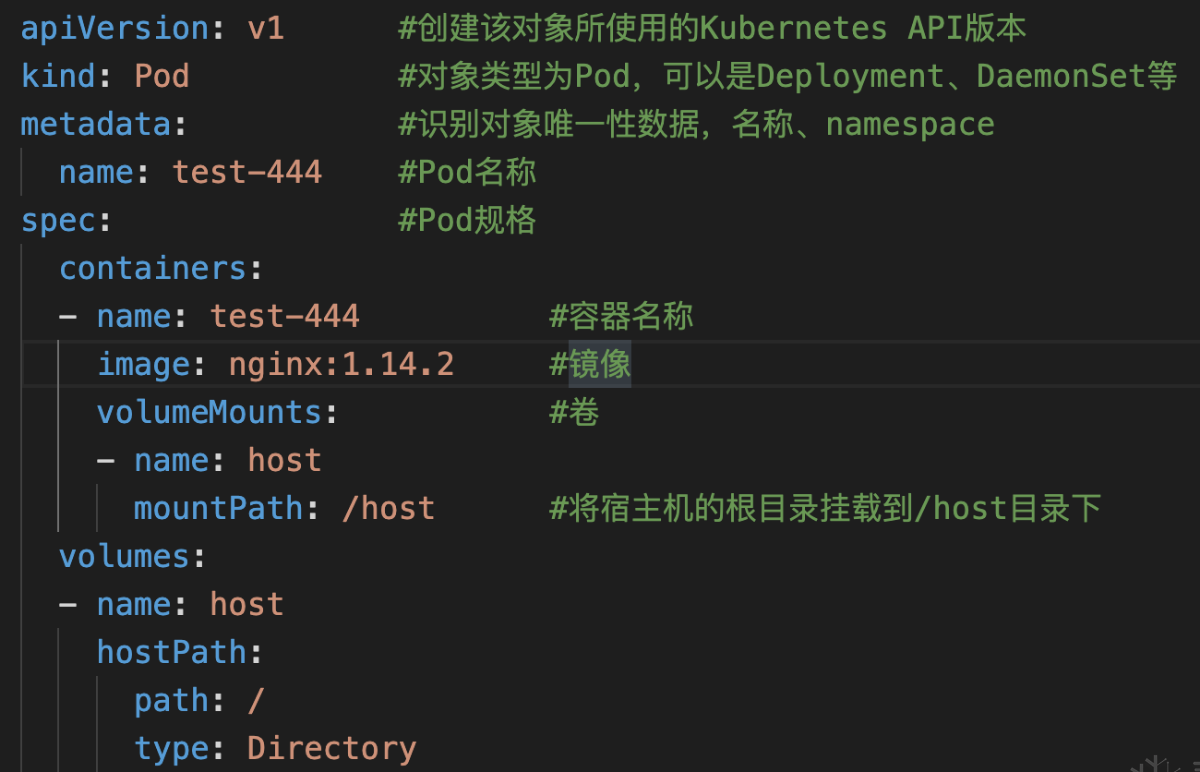Click the #Pod规格 comment

[467, 221]
